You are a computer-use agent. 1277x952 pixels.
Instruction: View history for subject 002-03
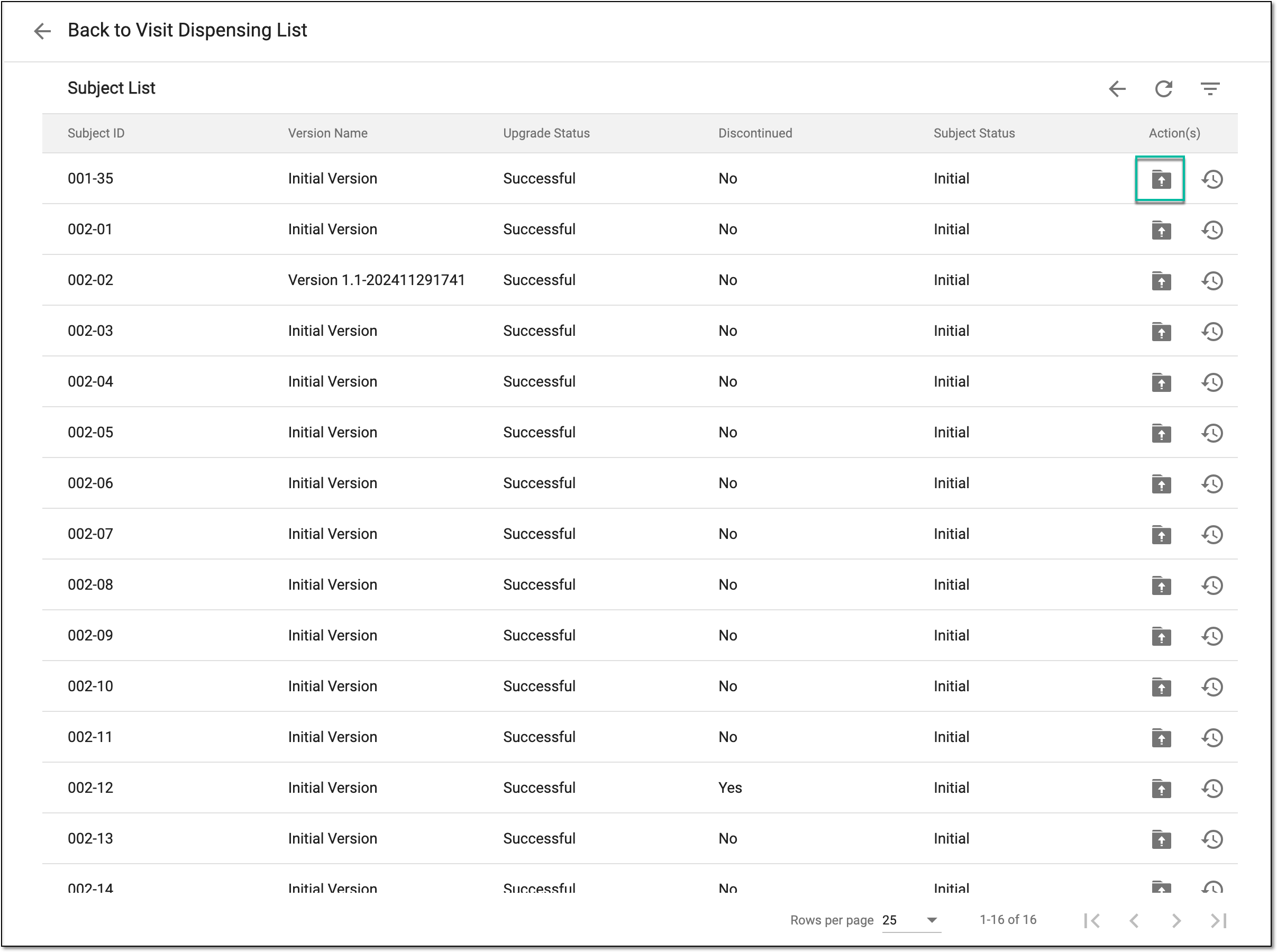(1211, 332)
